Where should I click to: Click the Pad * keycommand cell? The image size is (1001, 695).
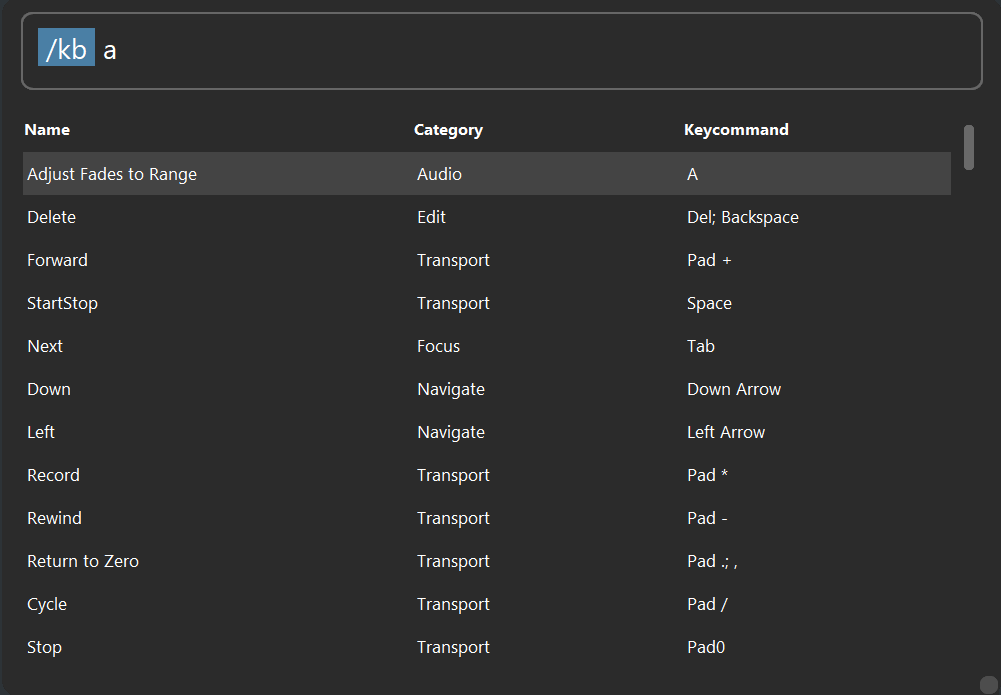707,475
